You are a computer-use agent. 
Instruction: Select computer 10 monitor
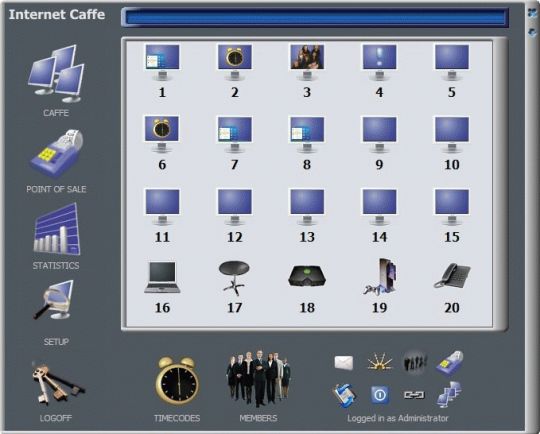451,134
